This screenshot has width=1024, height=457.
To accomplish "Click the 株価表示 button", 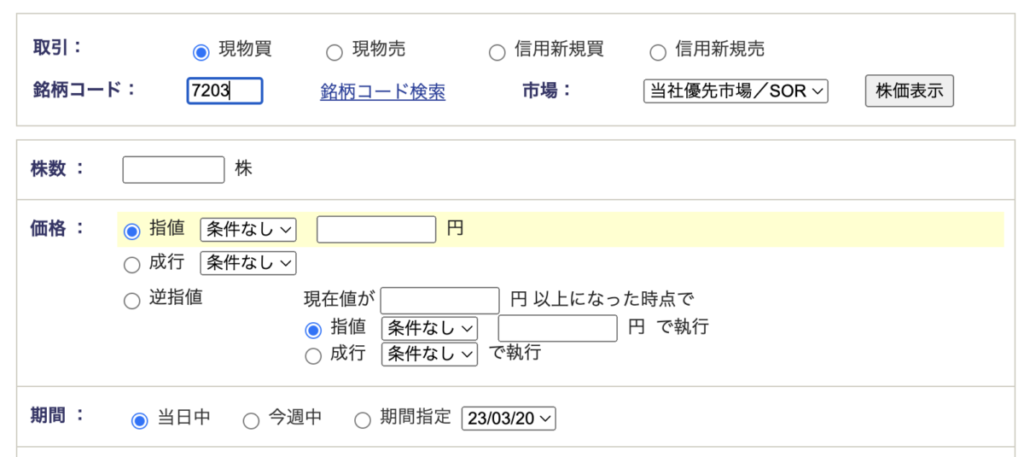I will (x=909, y=91).
